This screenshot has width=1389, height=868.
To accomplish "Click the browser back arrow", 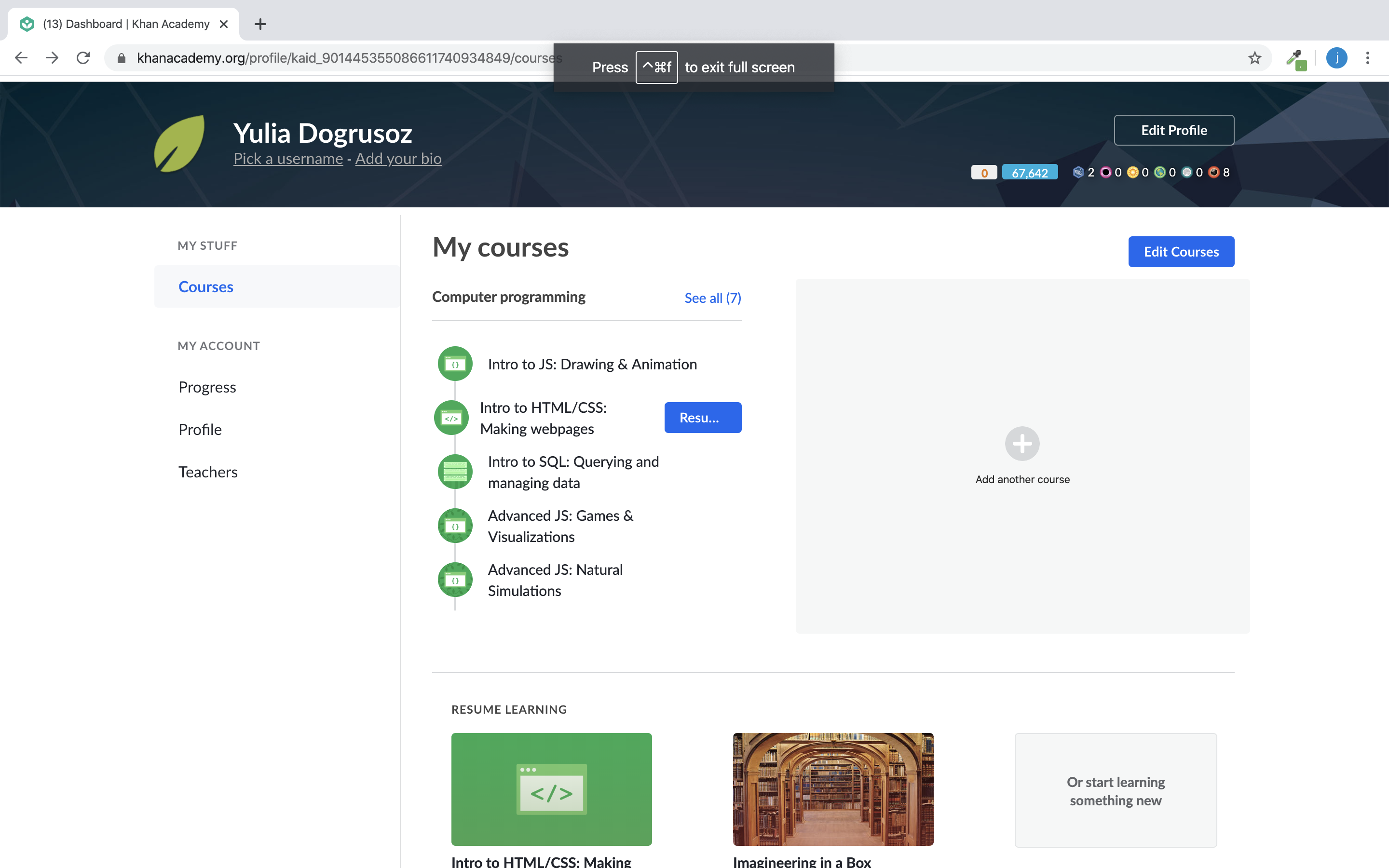I will pyautogui.click(x=21, y=58).
